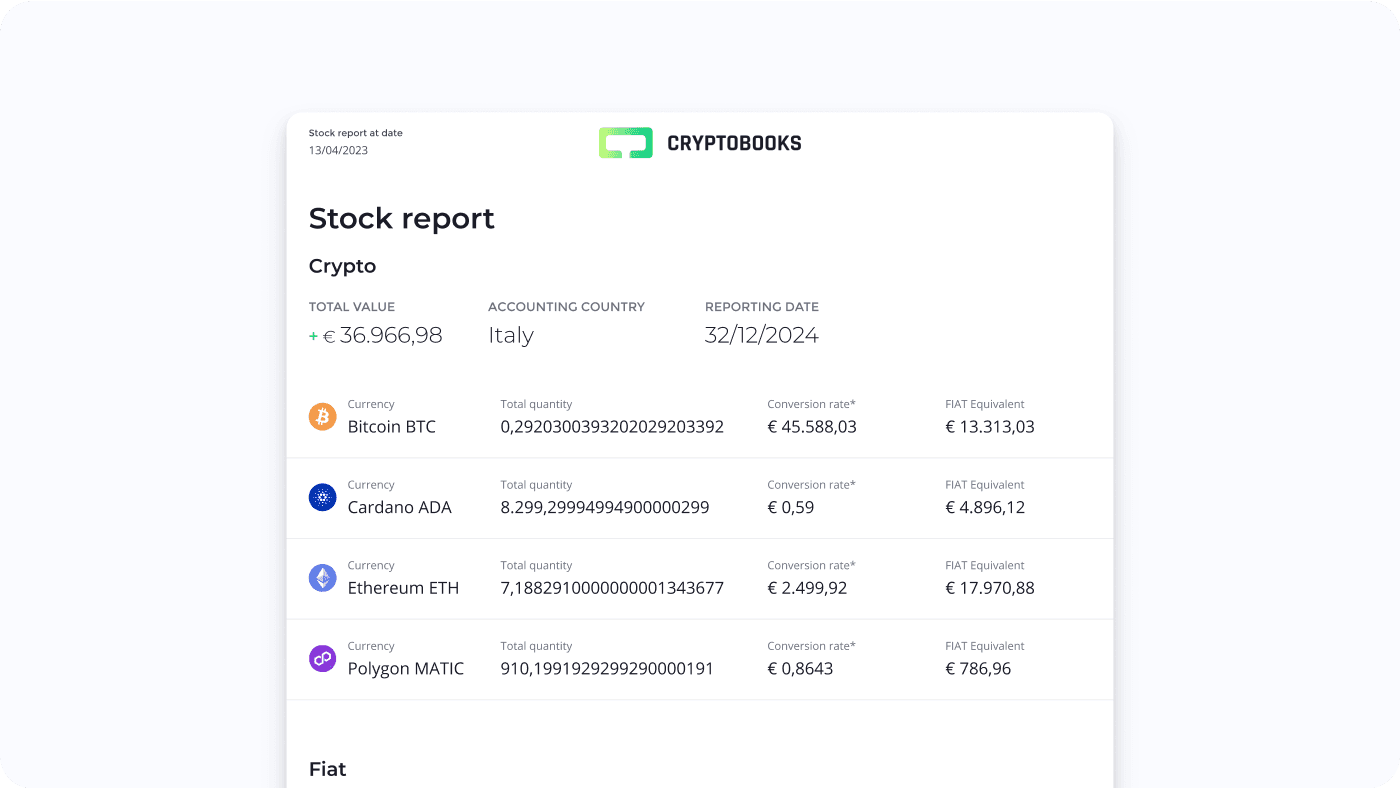Image resolution: width=1400 pixels, height=788 pixels.
Task: Select the CRYPTOBOOKS wordmark in the header
Action: click(734, 142)
